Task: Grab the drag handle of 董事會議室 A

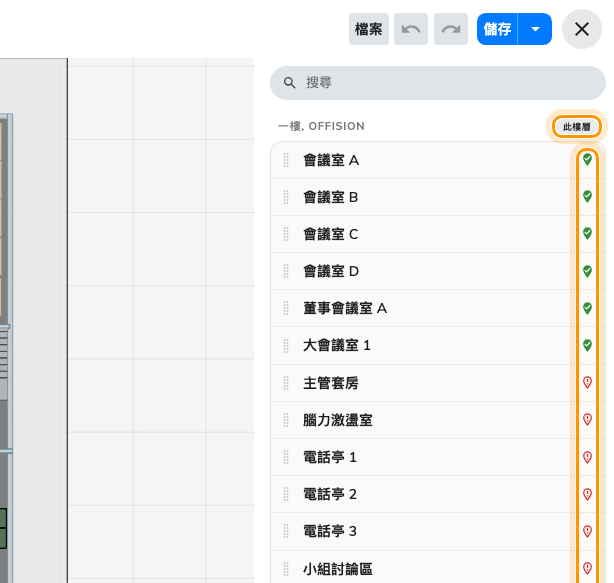Action: pyautogui.click(x=286, y=309)
